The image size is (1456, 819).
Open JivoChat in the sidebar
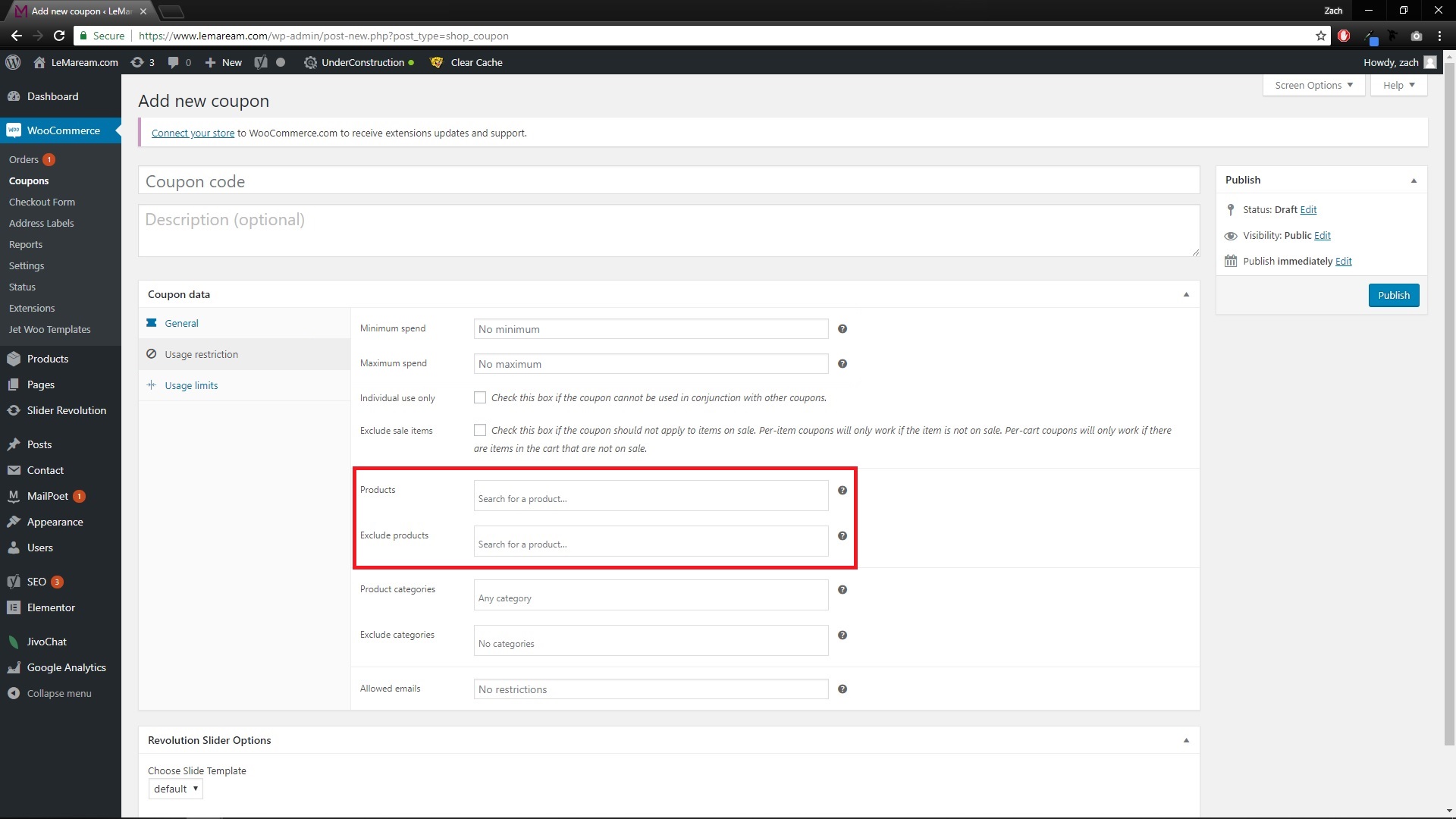pos(61,642)
